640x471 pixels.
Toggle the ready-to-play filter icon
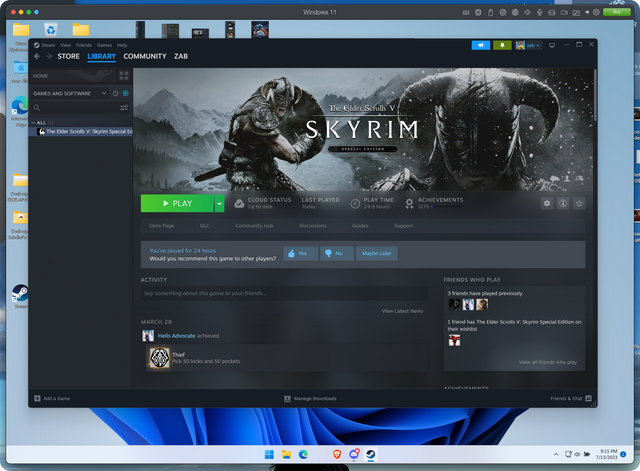coord(125,93)
